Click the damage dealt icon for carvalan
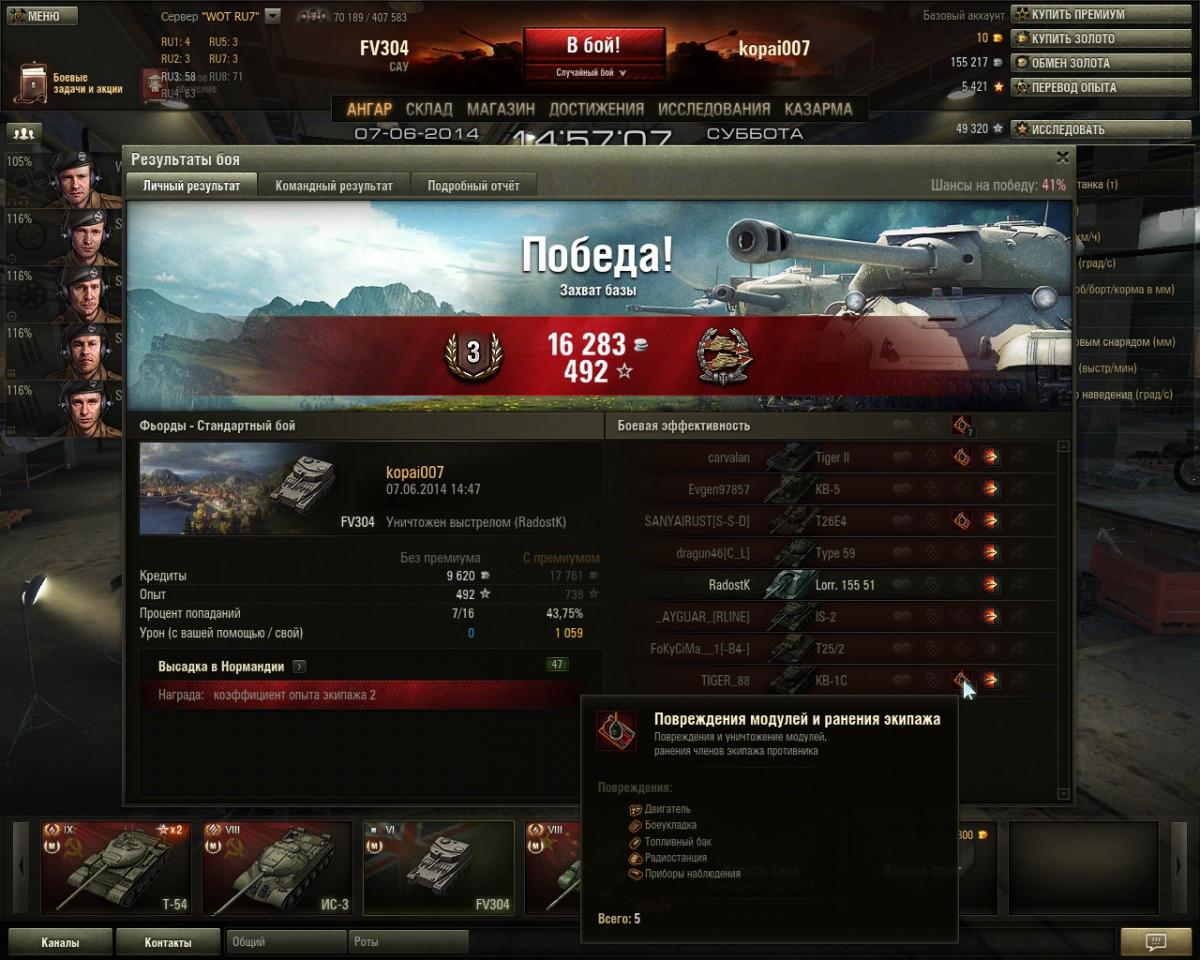This screenshot has width=1200, height=960. point(990,457)
